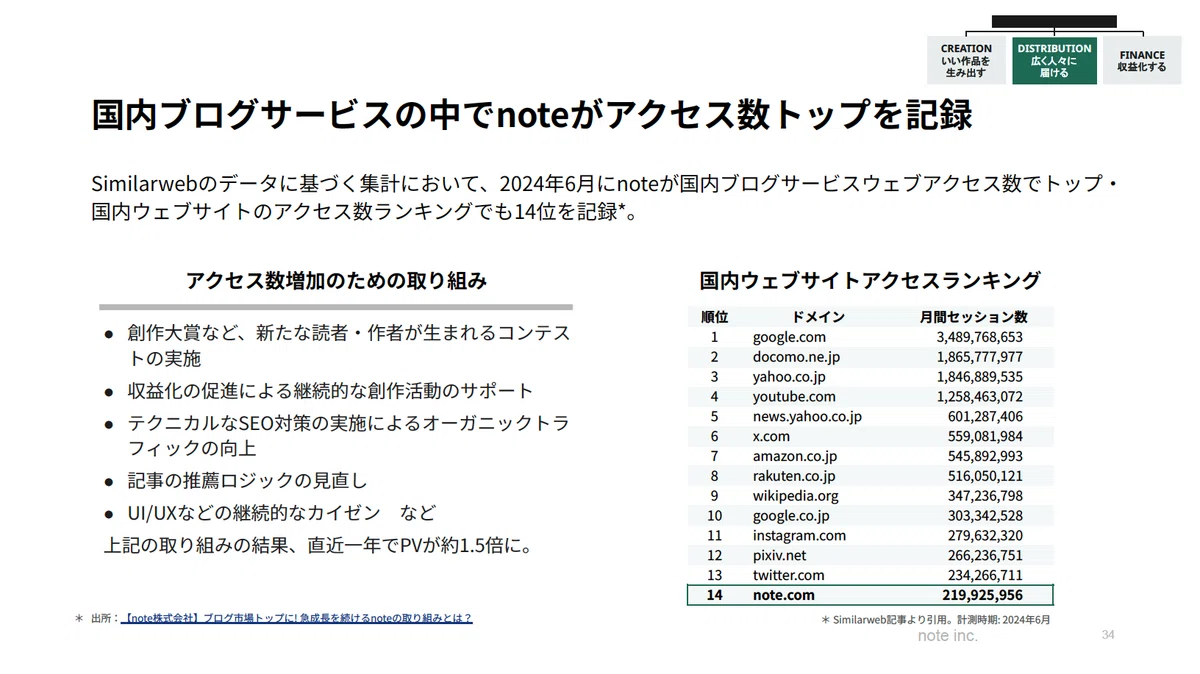Click amazon.co.jp domain cell
The width and height of the screenshot is (1200, 674).
click(x=797, y=456)
